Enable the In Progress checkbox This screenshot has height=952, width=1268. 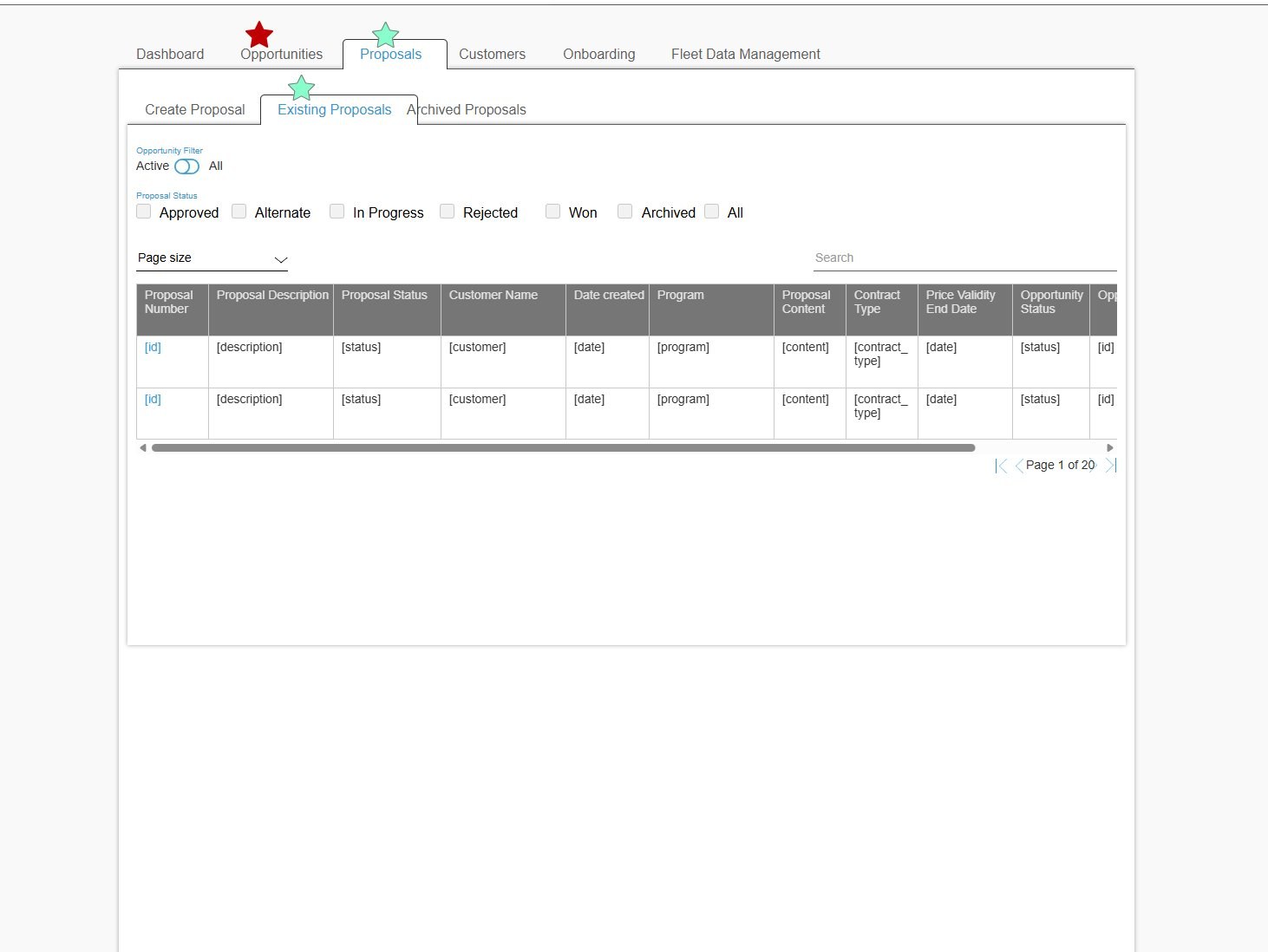(x=337, y=212)
